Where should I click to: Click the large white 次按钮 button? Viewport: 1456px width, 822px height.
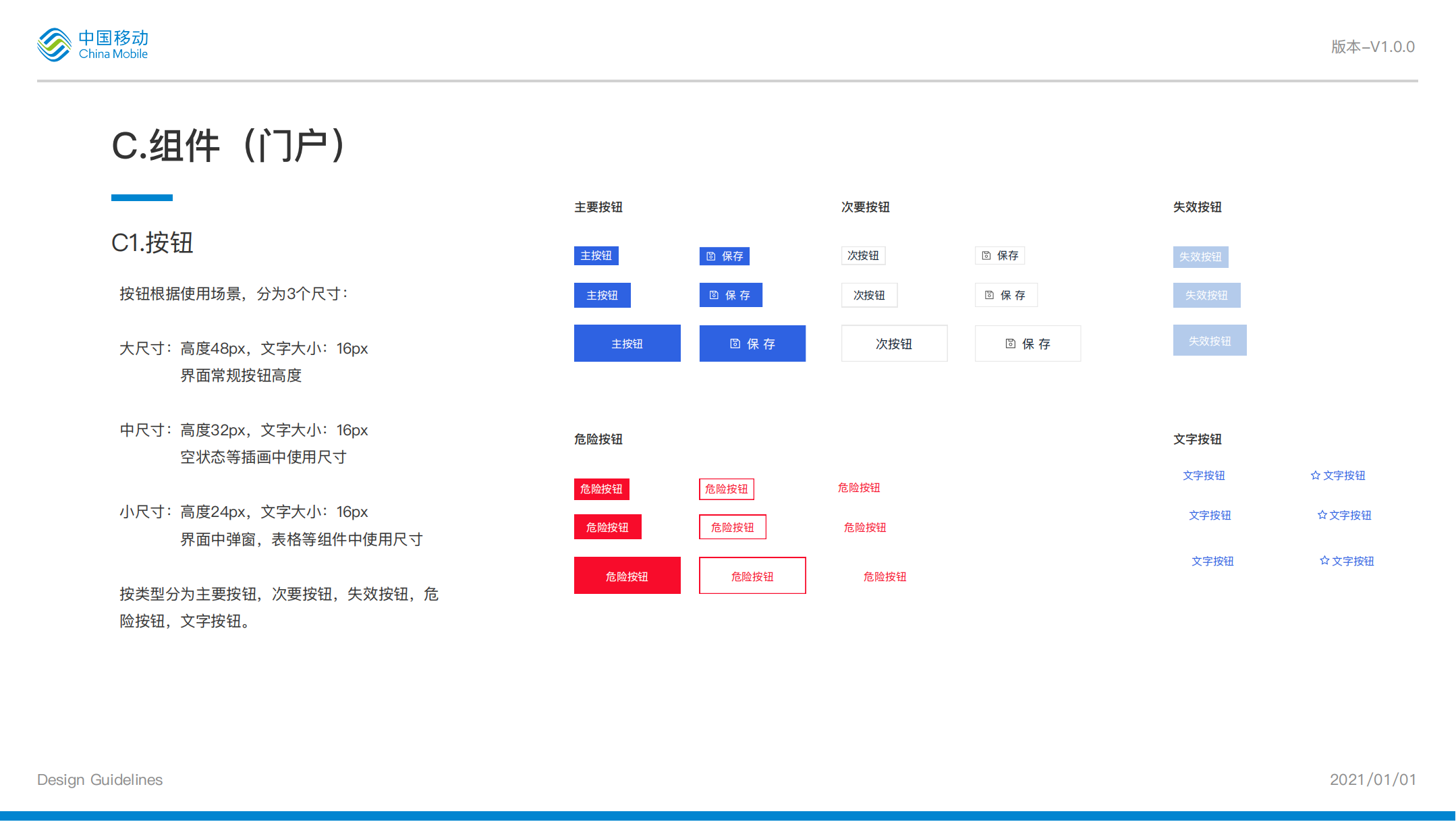pyautogui.click(x=894, y=344)
